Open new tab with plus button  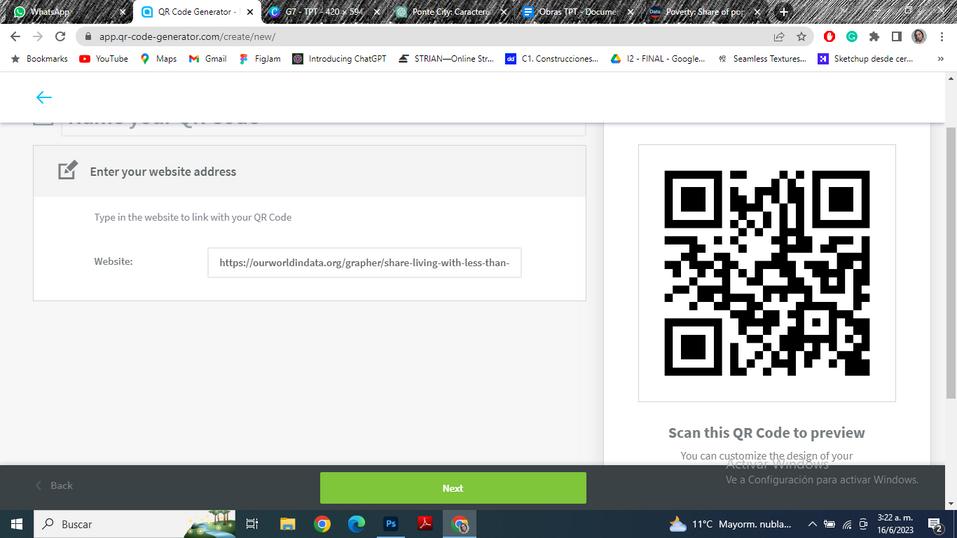[784, 12]
